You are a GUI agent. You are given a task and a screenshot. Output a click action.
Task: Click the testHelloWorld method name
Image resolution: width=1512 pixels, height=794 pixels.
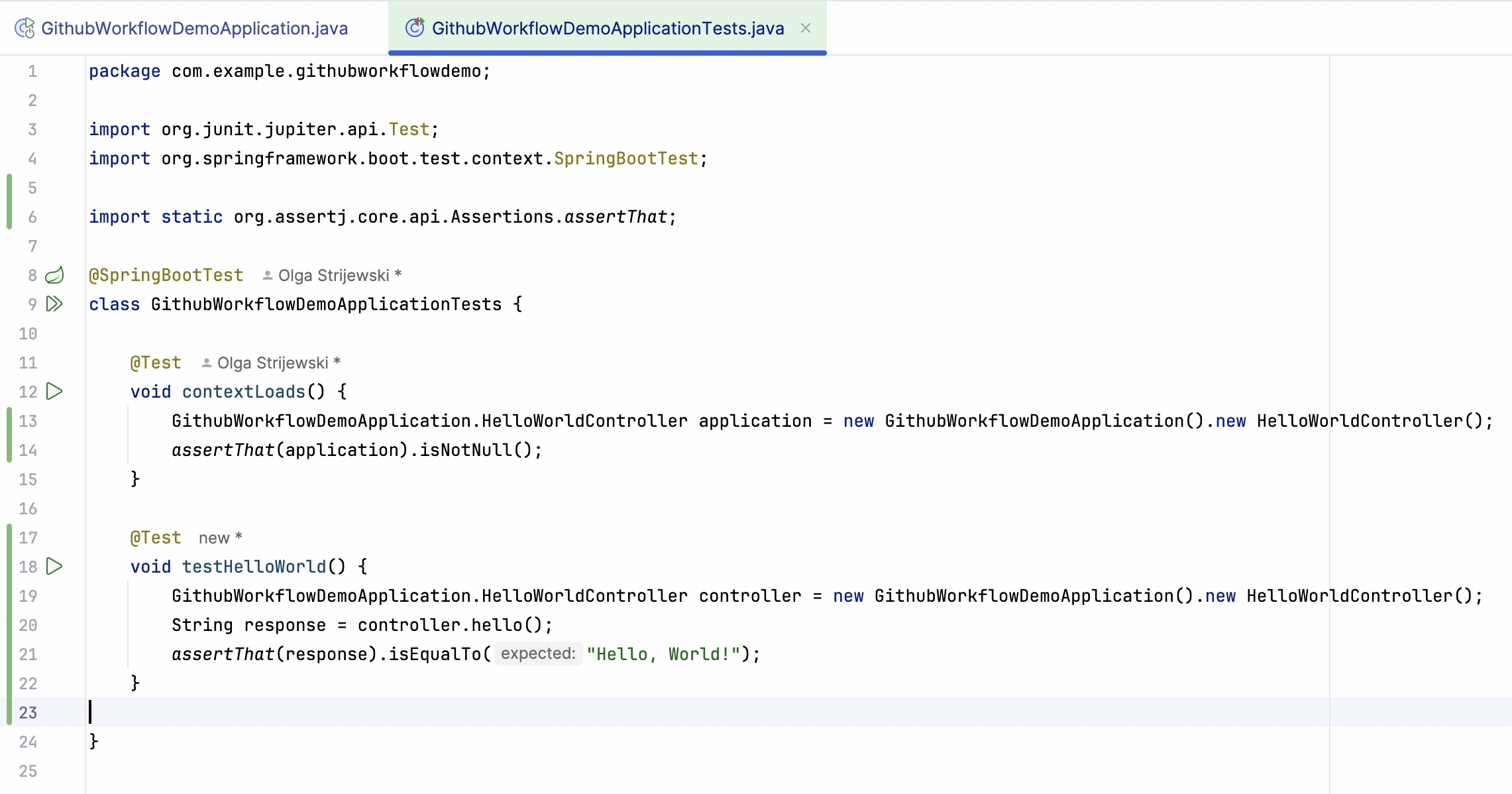coord(254,567)
